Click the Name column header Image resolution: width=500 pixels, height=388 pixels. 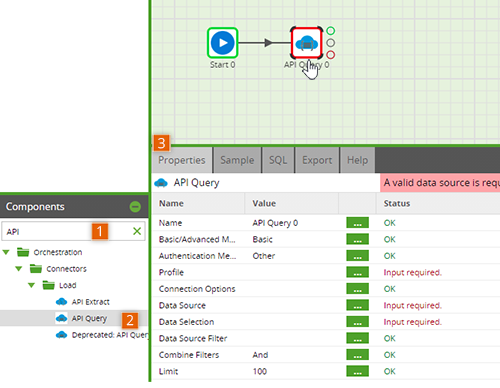(171, 203)
